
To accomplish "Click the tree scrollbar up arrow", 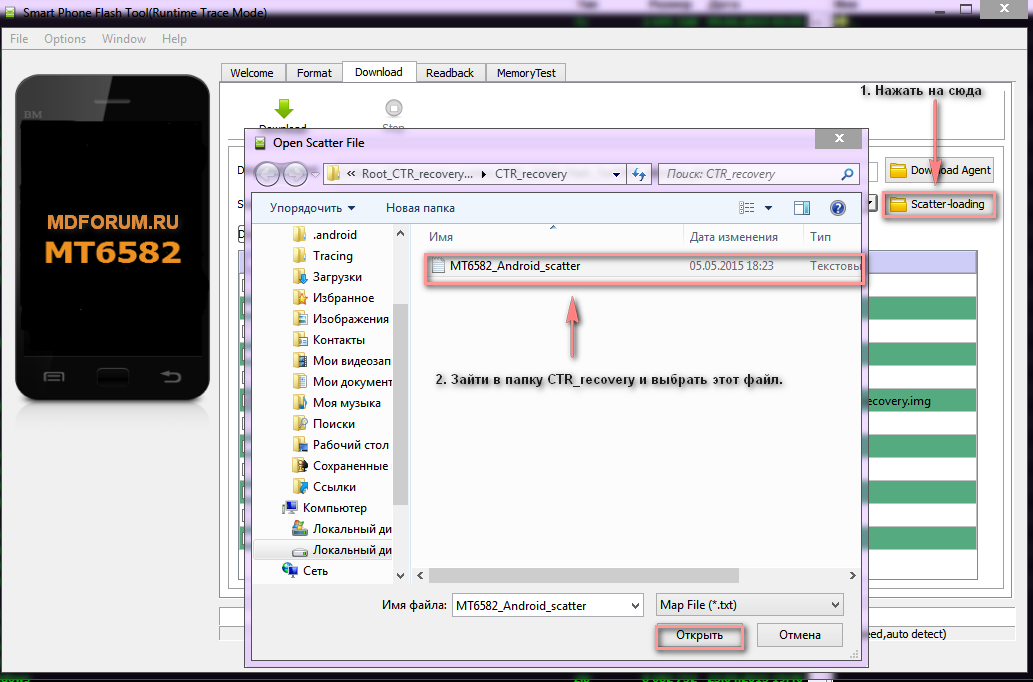I will 401,233.
